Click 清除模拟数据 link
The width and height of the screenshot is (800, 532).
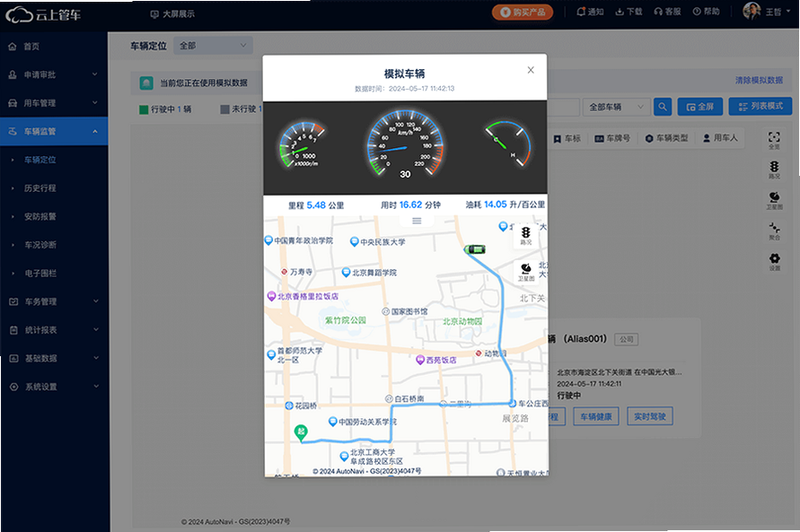(x=759, y=80)
